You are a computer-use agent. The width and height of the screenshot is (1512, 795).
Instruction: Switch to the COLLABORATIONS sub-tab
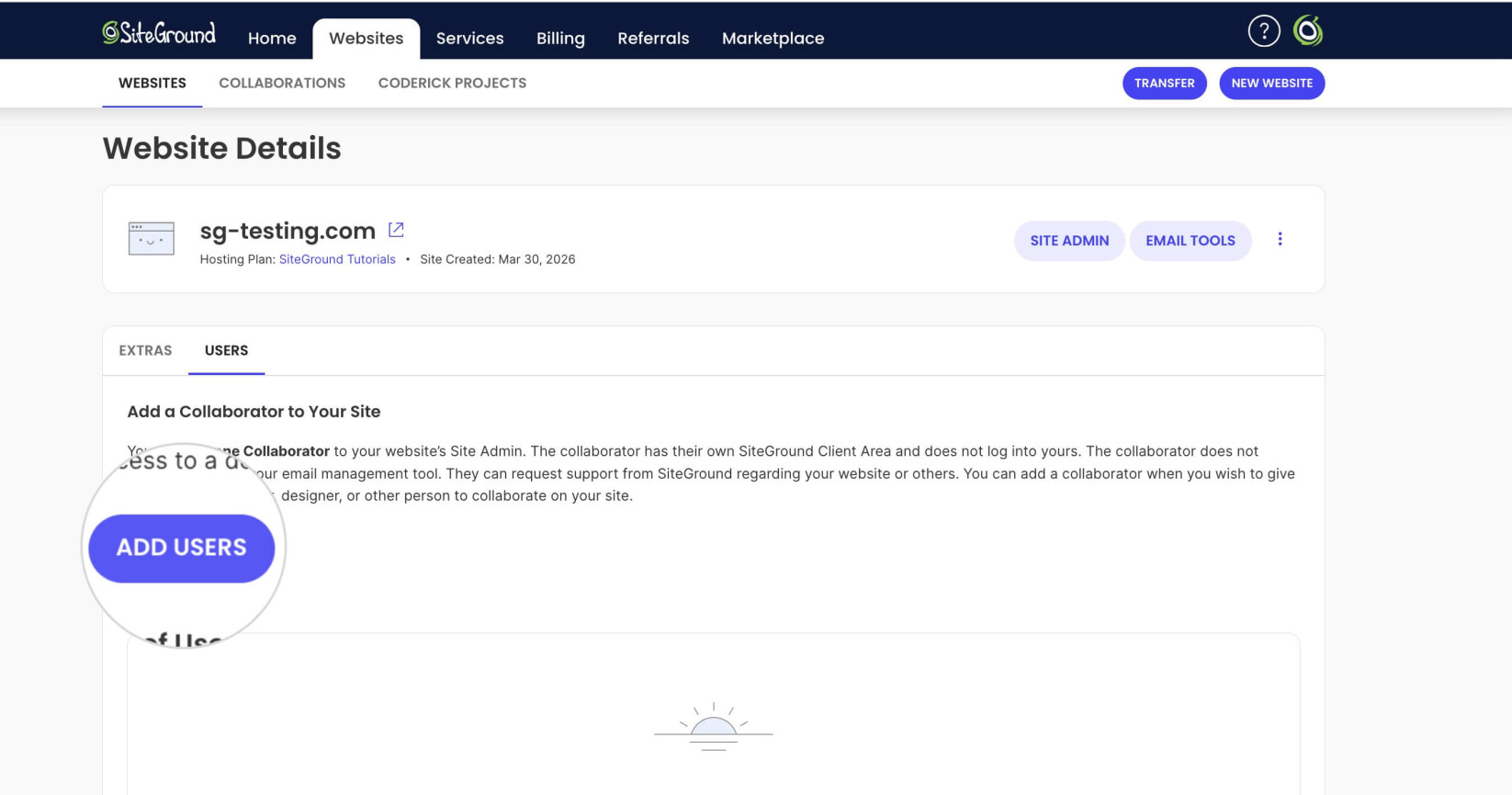[x=282, y=83]
